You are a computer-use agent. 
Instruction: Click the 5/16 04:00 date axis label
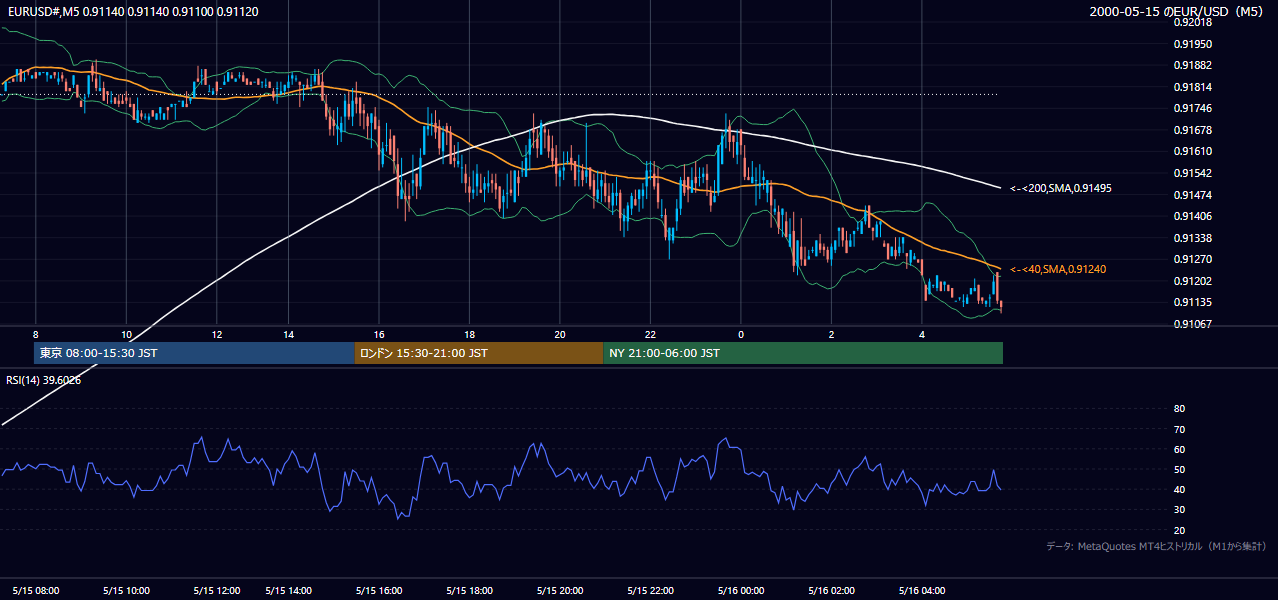coord(923,590)
